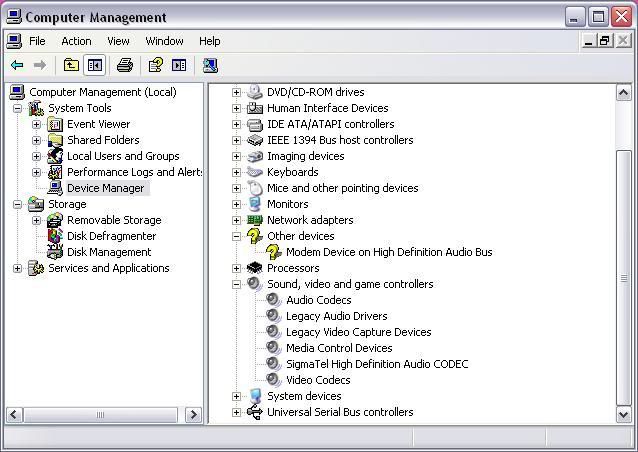
Task: Open the Help menu
Action: tap(210, 41)
